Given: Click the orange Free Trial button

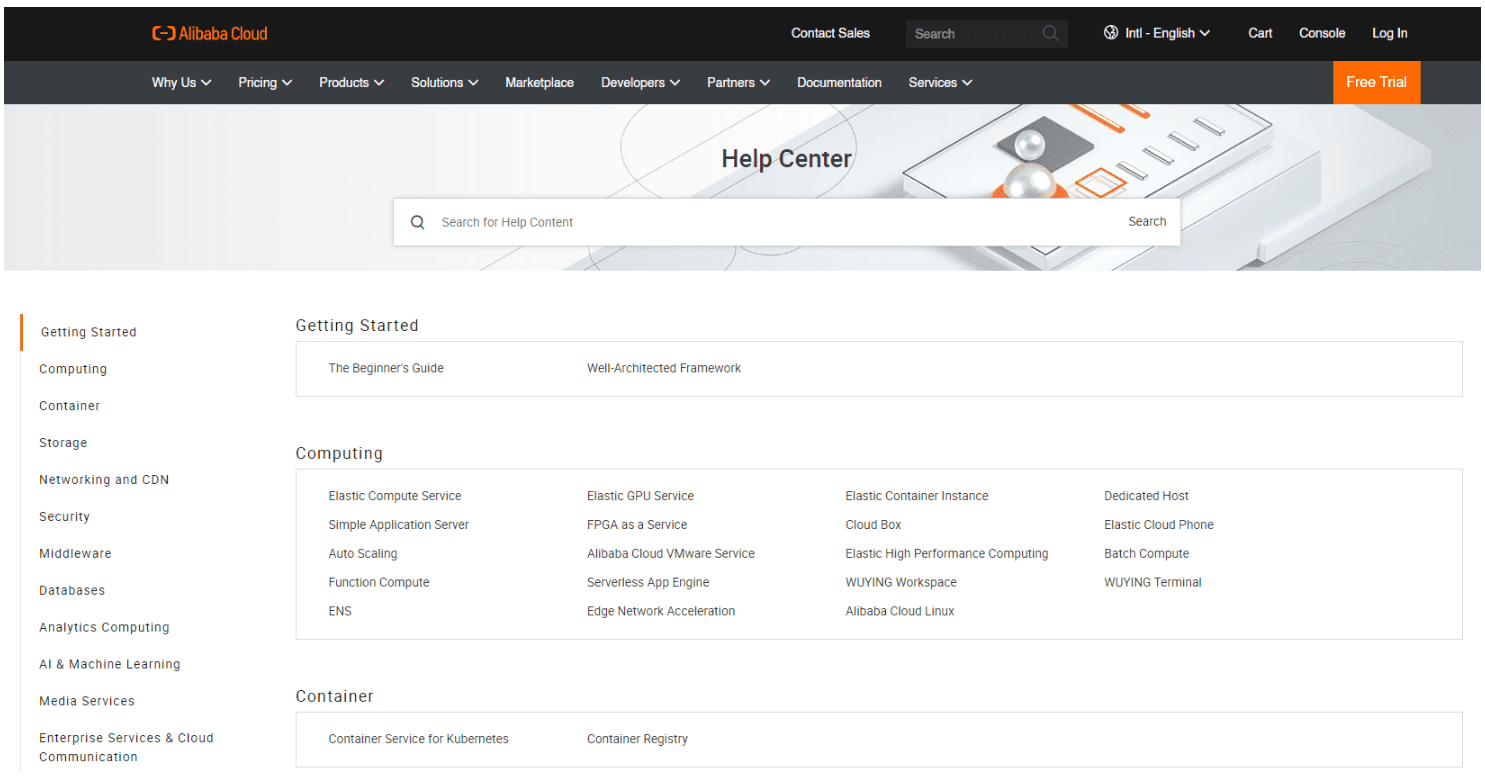Looking at the screenshot, I should pos(1376,82).
